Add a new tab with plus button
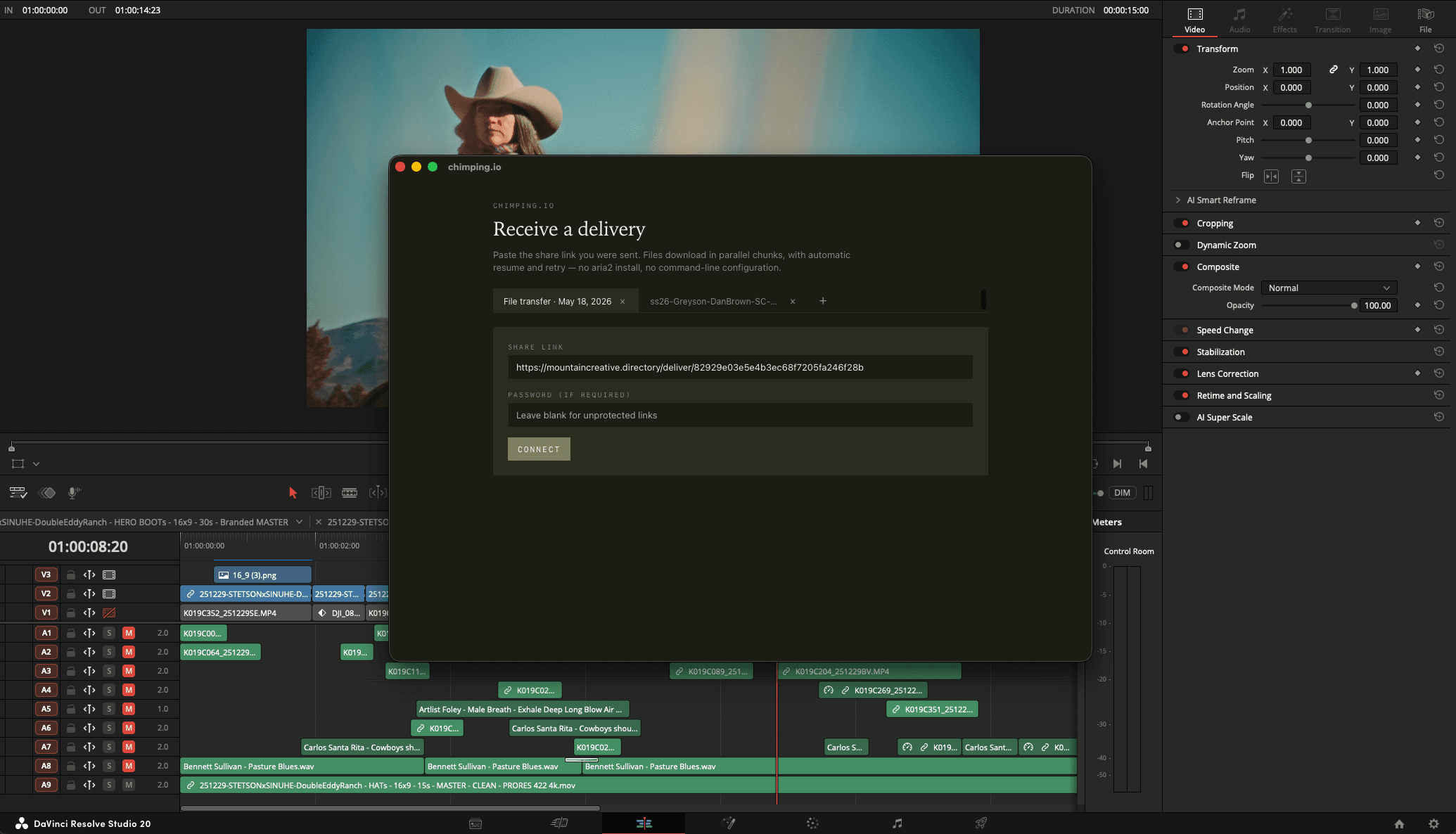The width and height of the screenshot is (1456, 834). [x=823, y=301]
